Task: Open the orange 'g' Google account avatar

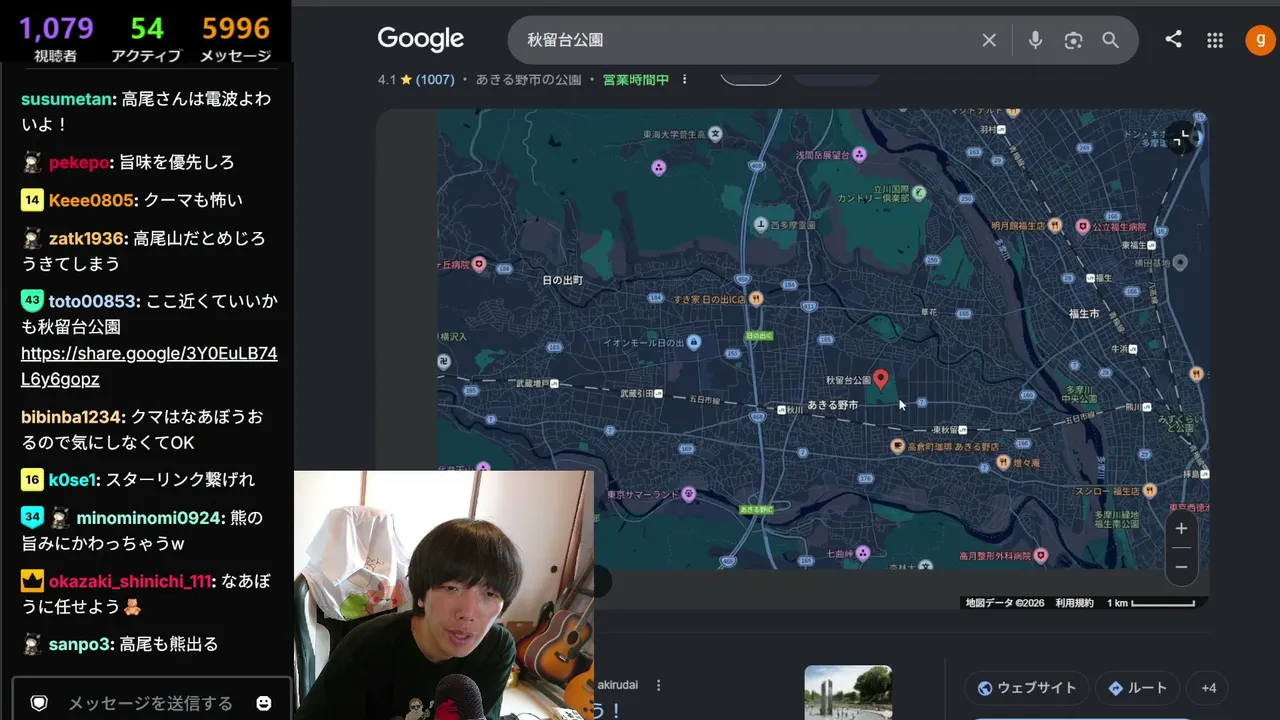Action: tap(1260, 40)
